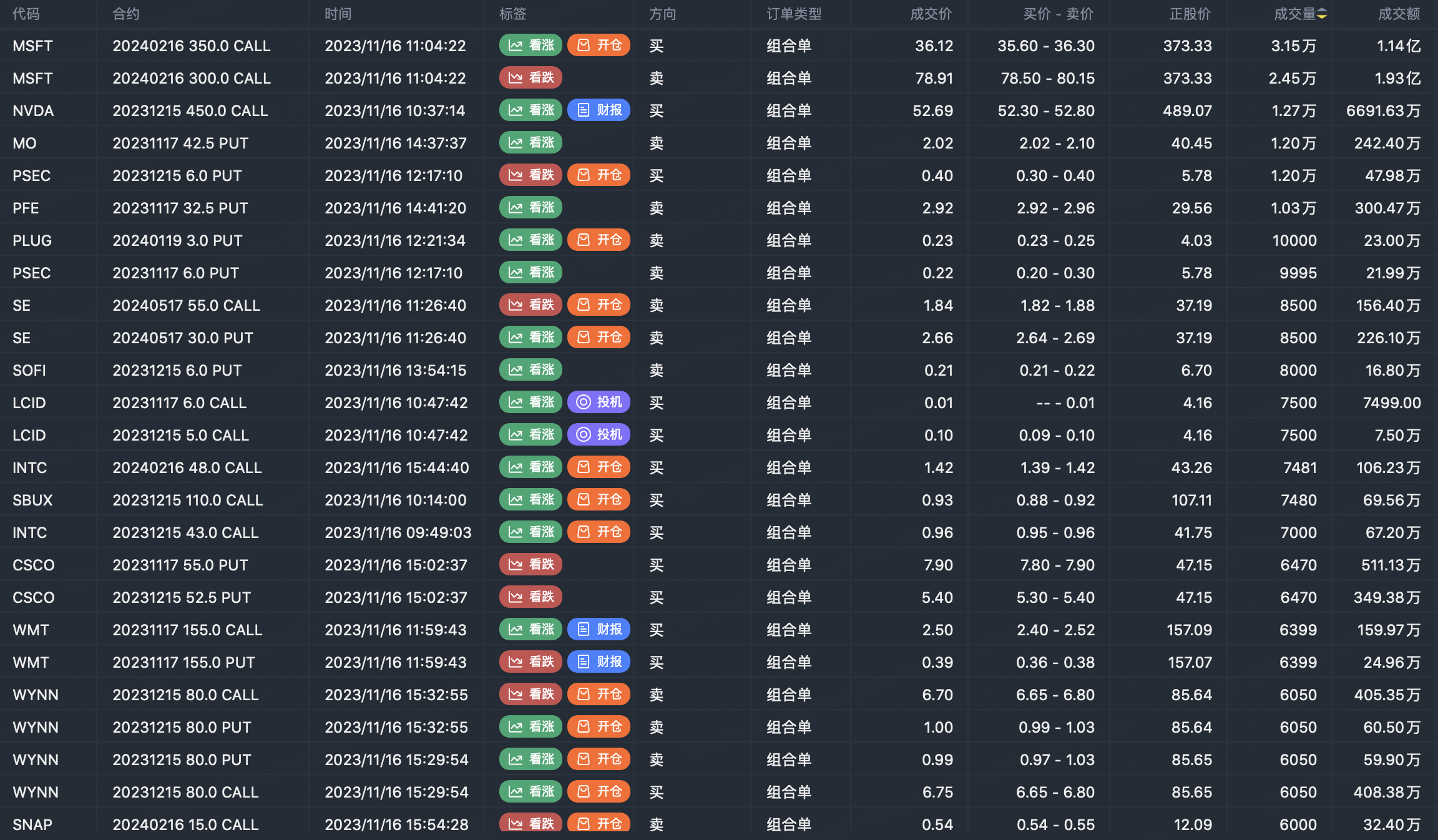Select contract 20240119 3.0 PUT

point(177,240)
